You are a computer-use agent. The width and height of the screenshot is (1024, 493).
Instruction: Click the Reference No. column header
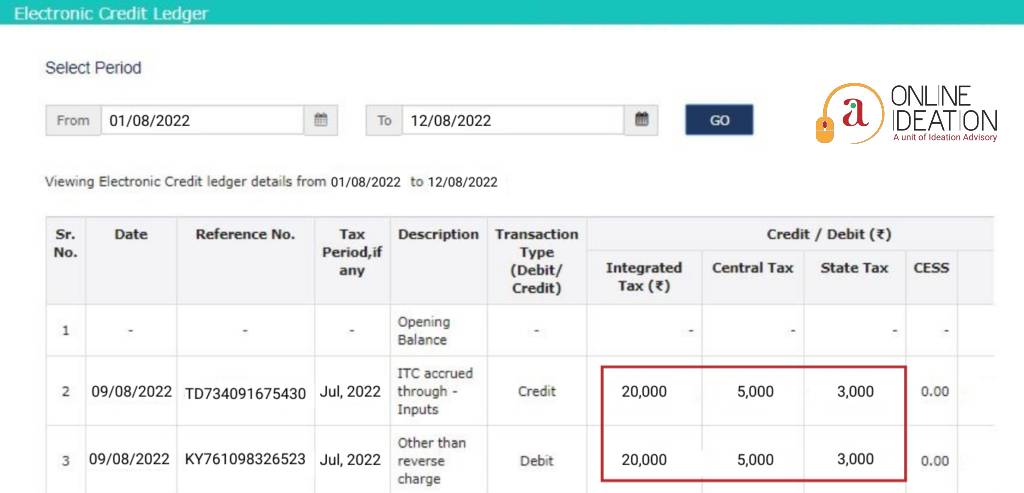click(245, 234)
